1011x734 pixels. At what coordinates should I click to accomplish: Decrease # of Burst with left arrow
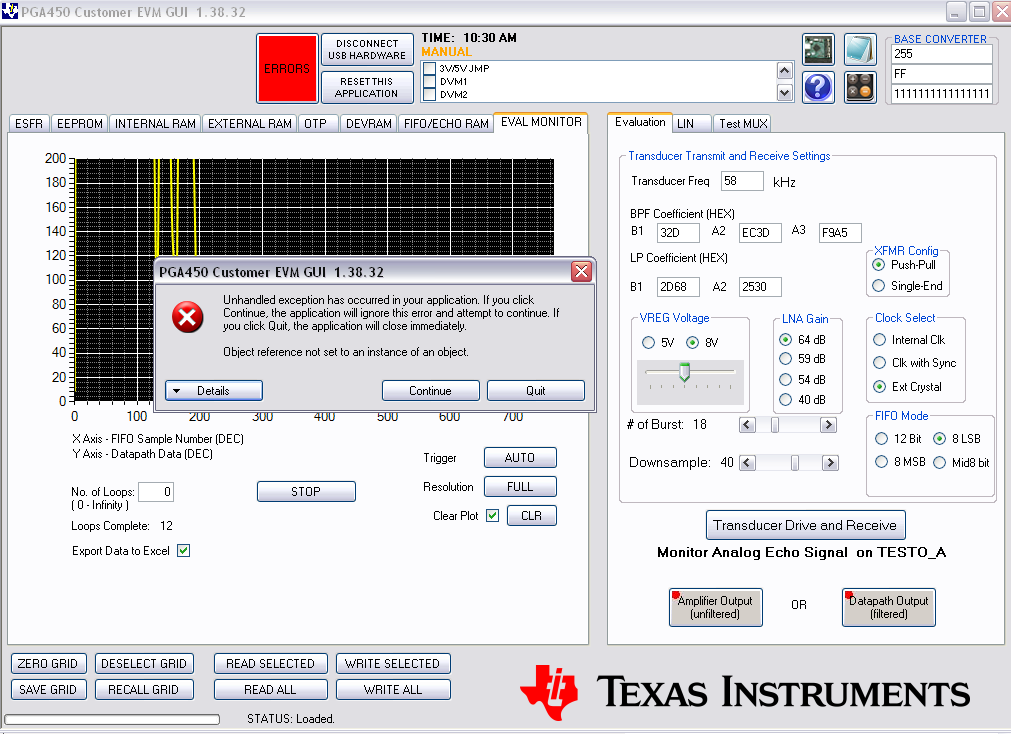747,424
